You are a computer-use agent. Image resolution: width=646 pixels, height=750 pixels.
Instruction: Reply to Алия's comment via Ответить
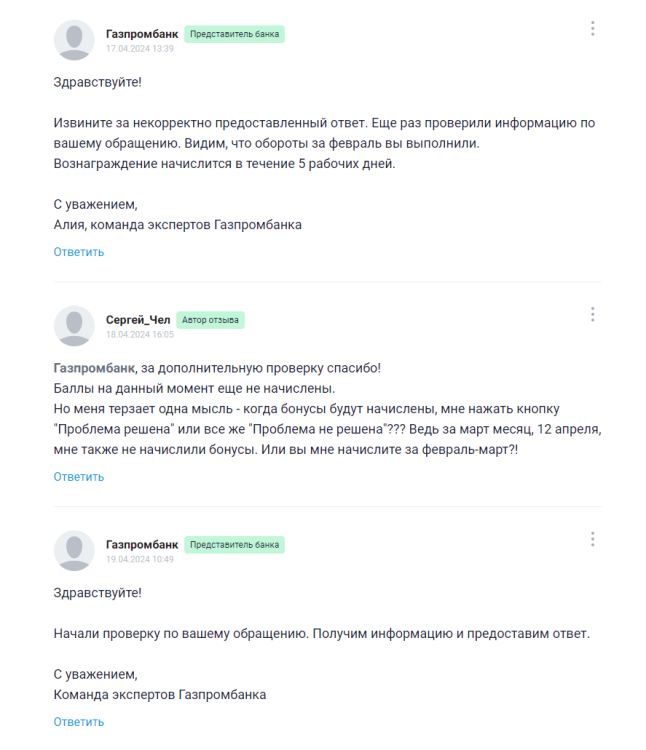[x=79, y=252]
